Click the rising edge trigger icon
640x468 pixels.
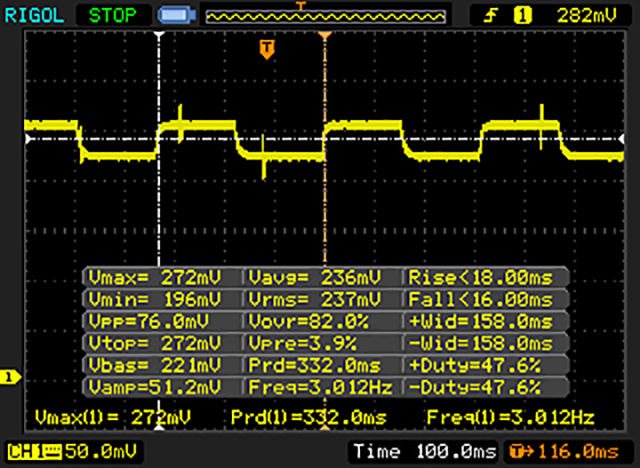491,16
